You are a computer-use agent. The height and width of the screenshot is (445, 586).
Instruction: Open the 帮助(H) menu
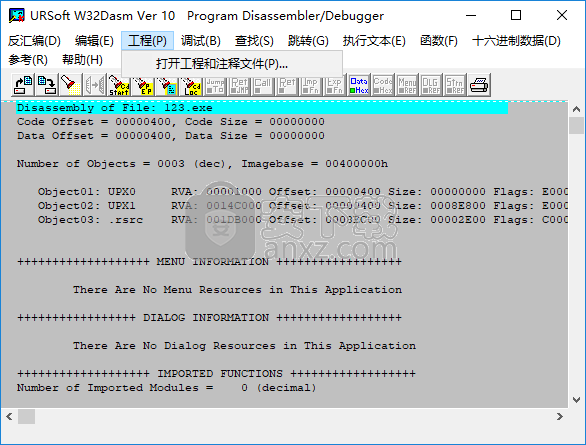[82, 60]
